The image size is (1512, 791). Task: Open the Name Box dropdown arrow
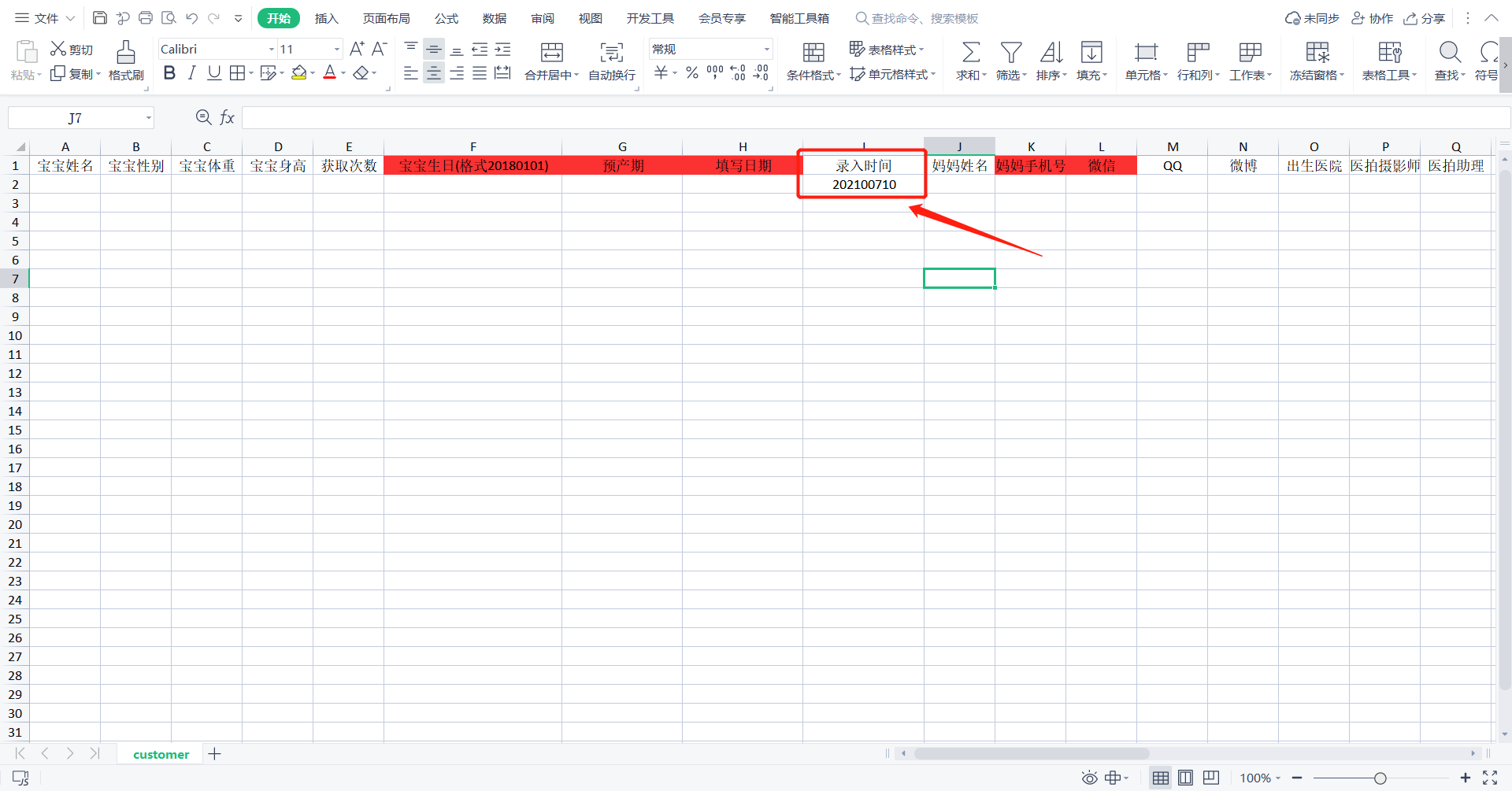tap(148, 118)
